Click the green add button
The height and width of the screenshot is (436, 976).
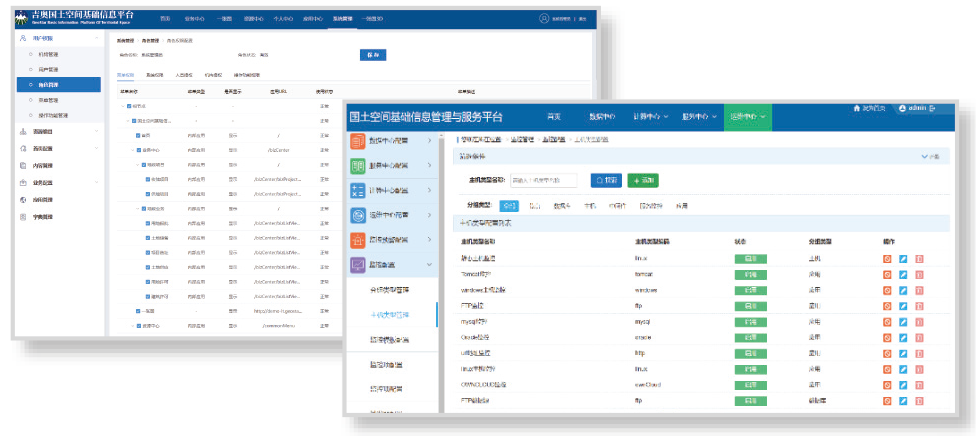[x=643, y=181]
